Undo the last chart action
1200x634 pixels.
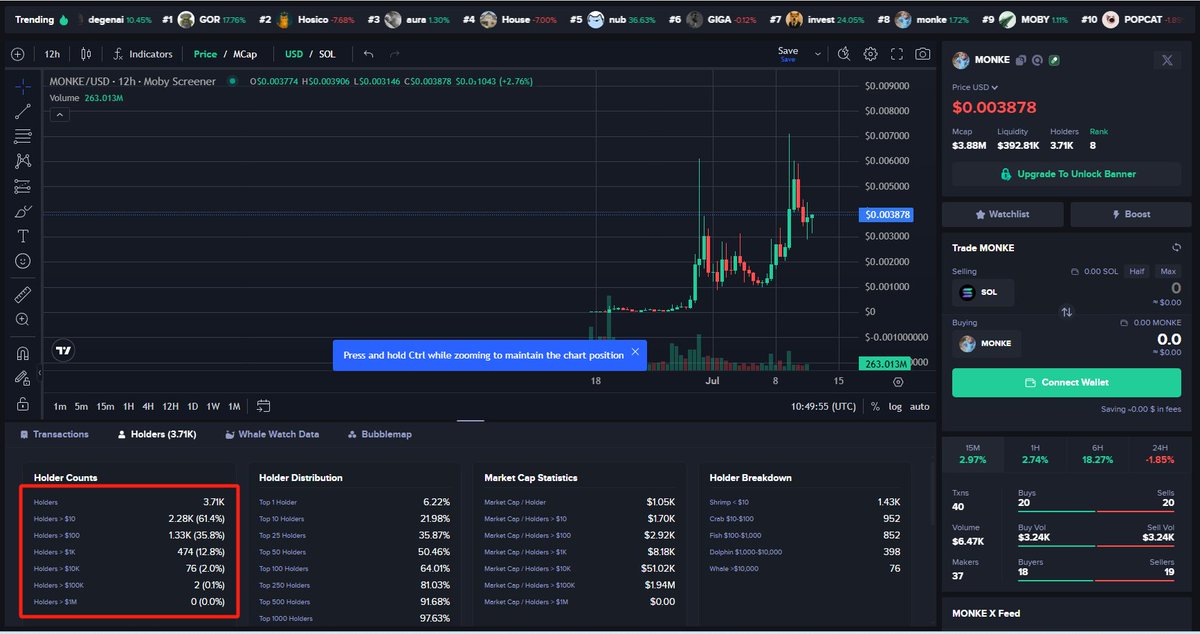[369, 54]
